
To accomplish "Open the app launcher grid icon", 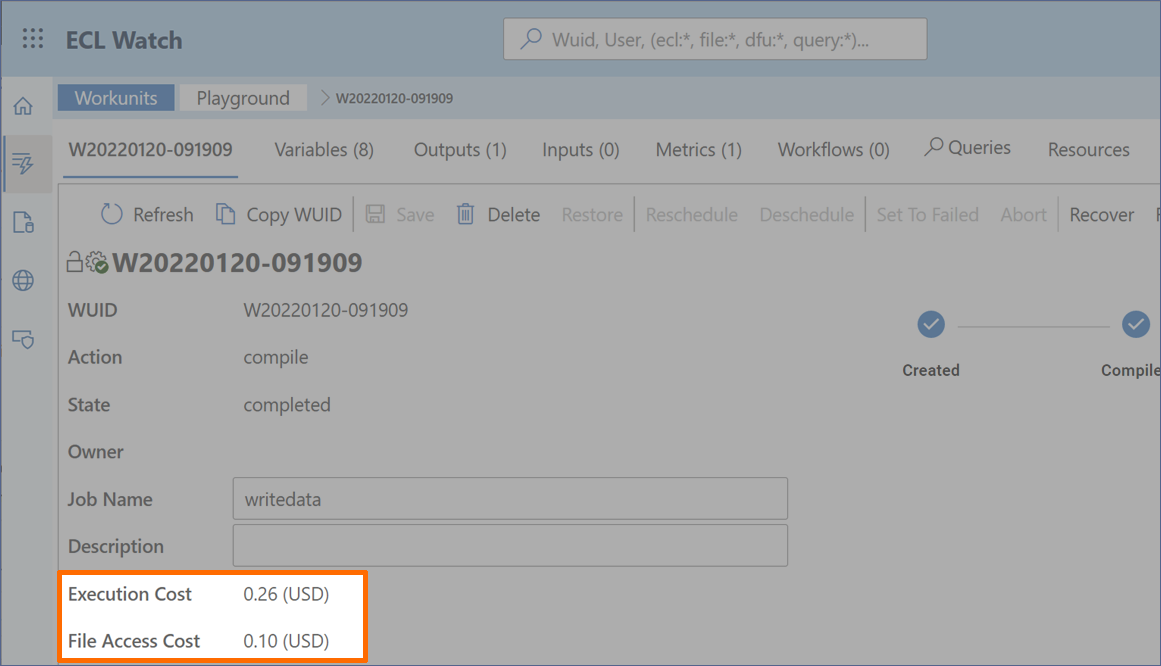I will click(33, 39).
